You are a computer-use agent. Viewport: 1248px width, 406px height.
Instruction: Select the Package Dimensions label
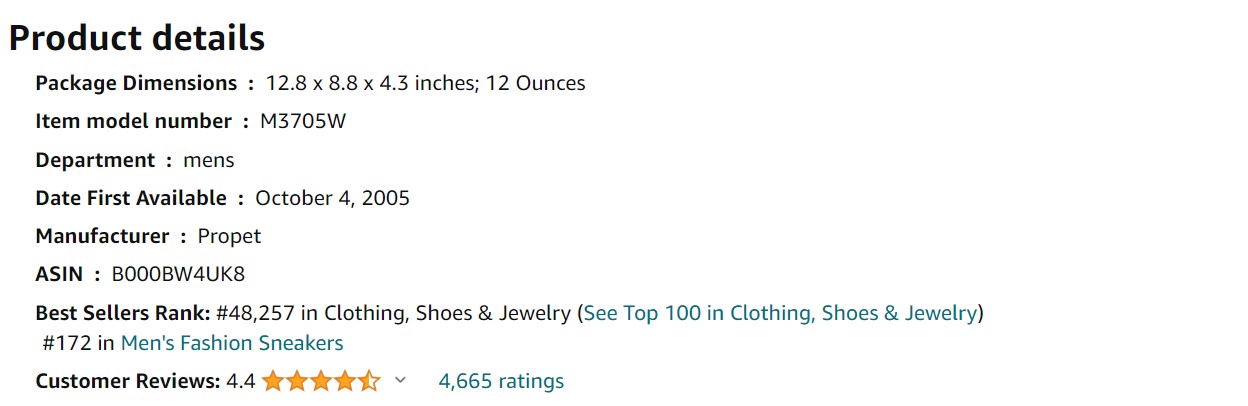tap(137, 83)
